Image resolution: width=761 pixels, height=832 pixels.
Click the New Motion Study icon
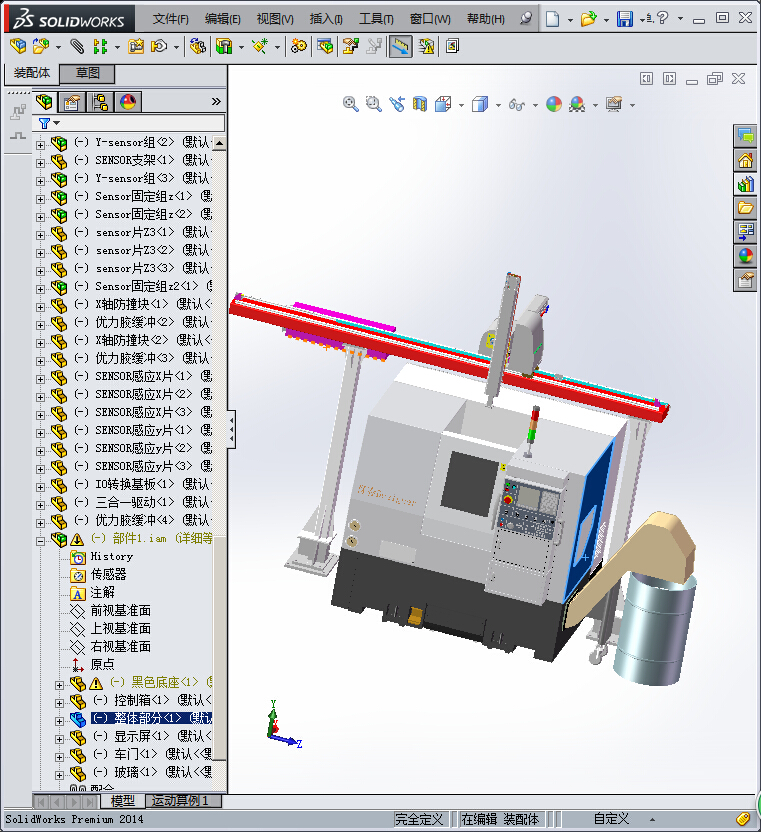(299, 47)
